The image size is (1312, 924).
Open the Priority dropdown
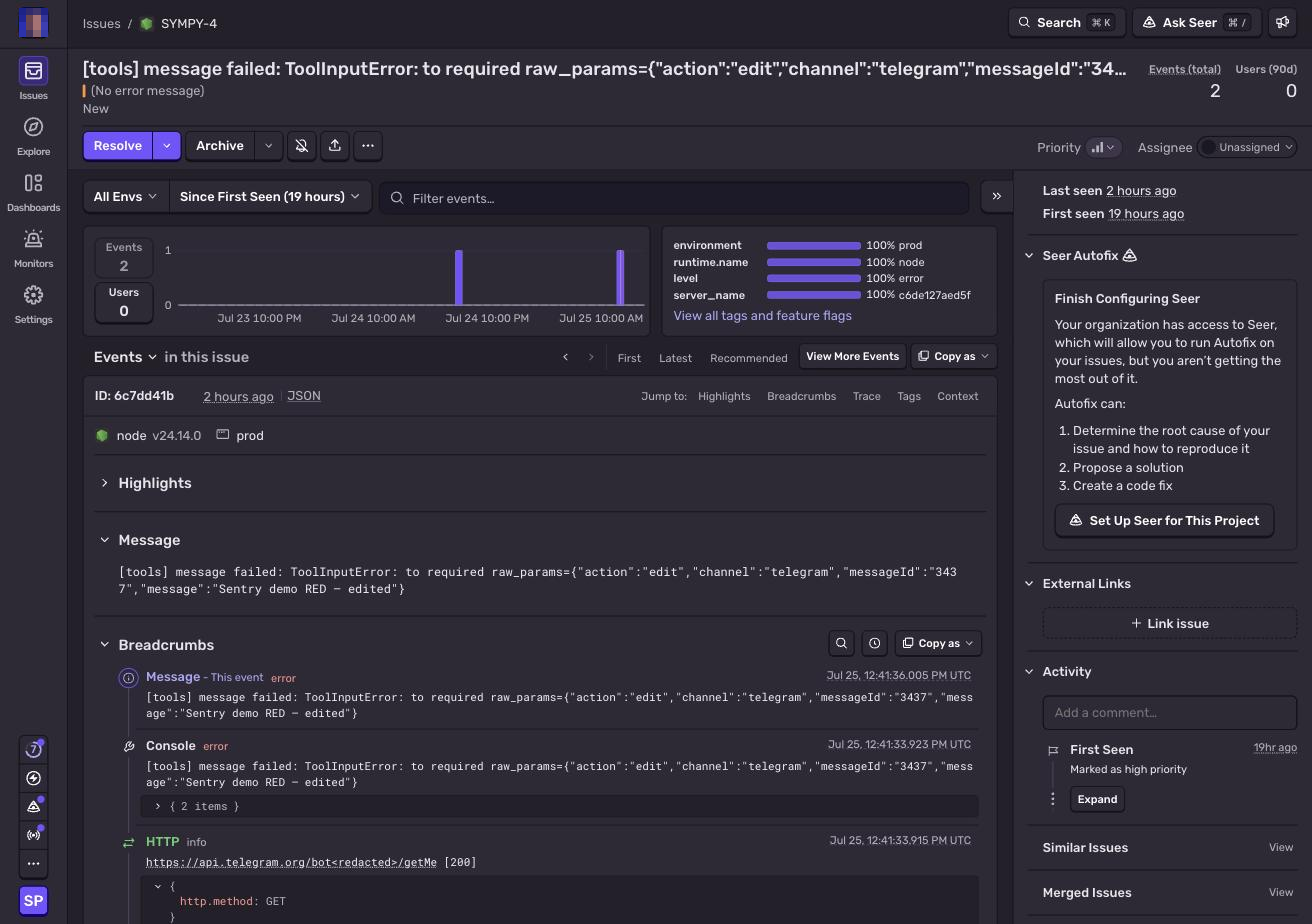1104,147
